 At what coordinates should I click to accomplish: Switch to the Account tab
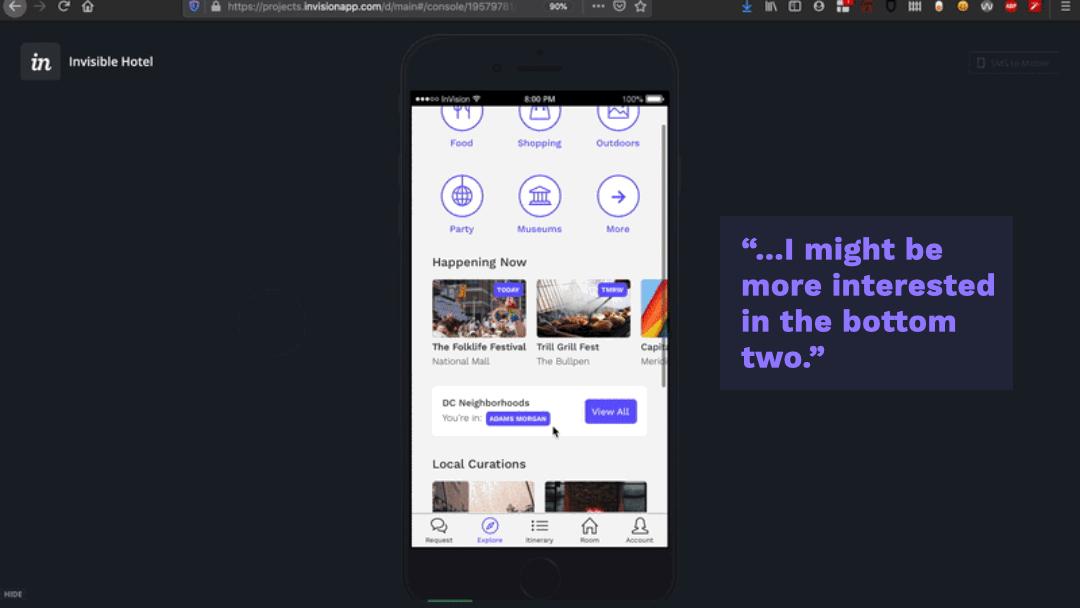(x=639, y=530)
